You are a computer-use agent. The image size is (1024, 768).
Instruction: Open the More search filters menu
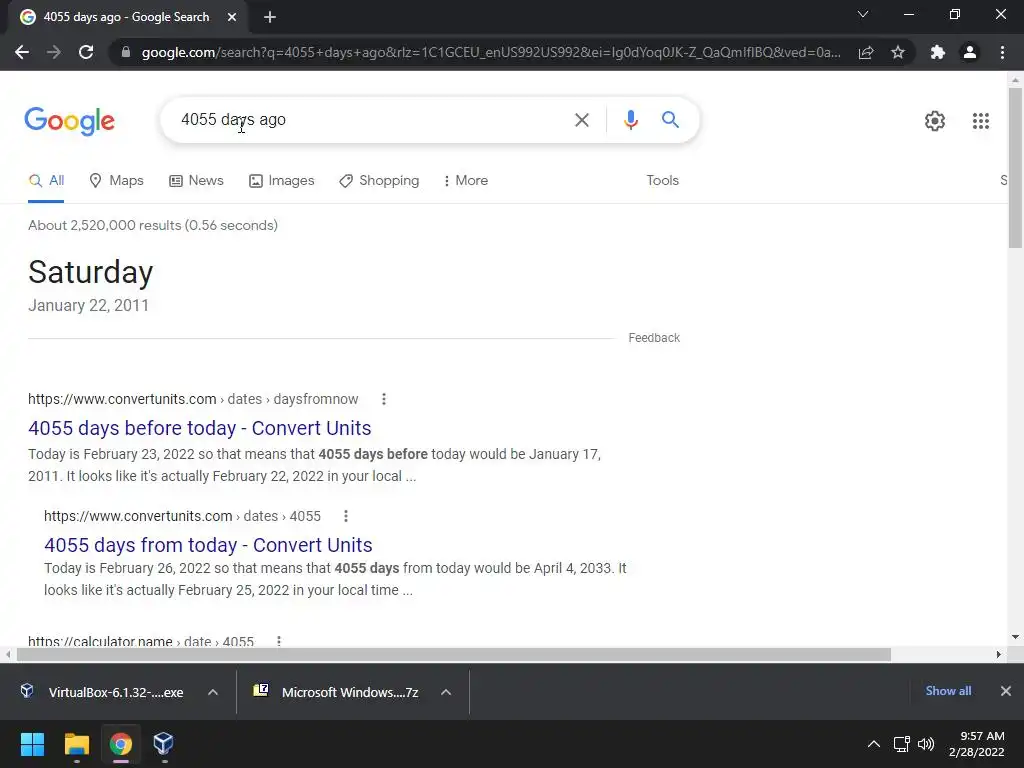[x=466, y=181]
